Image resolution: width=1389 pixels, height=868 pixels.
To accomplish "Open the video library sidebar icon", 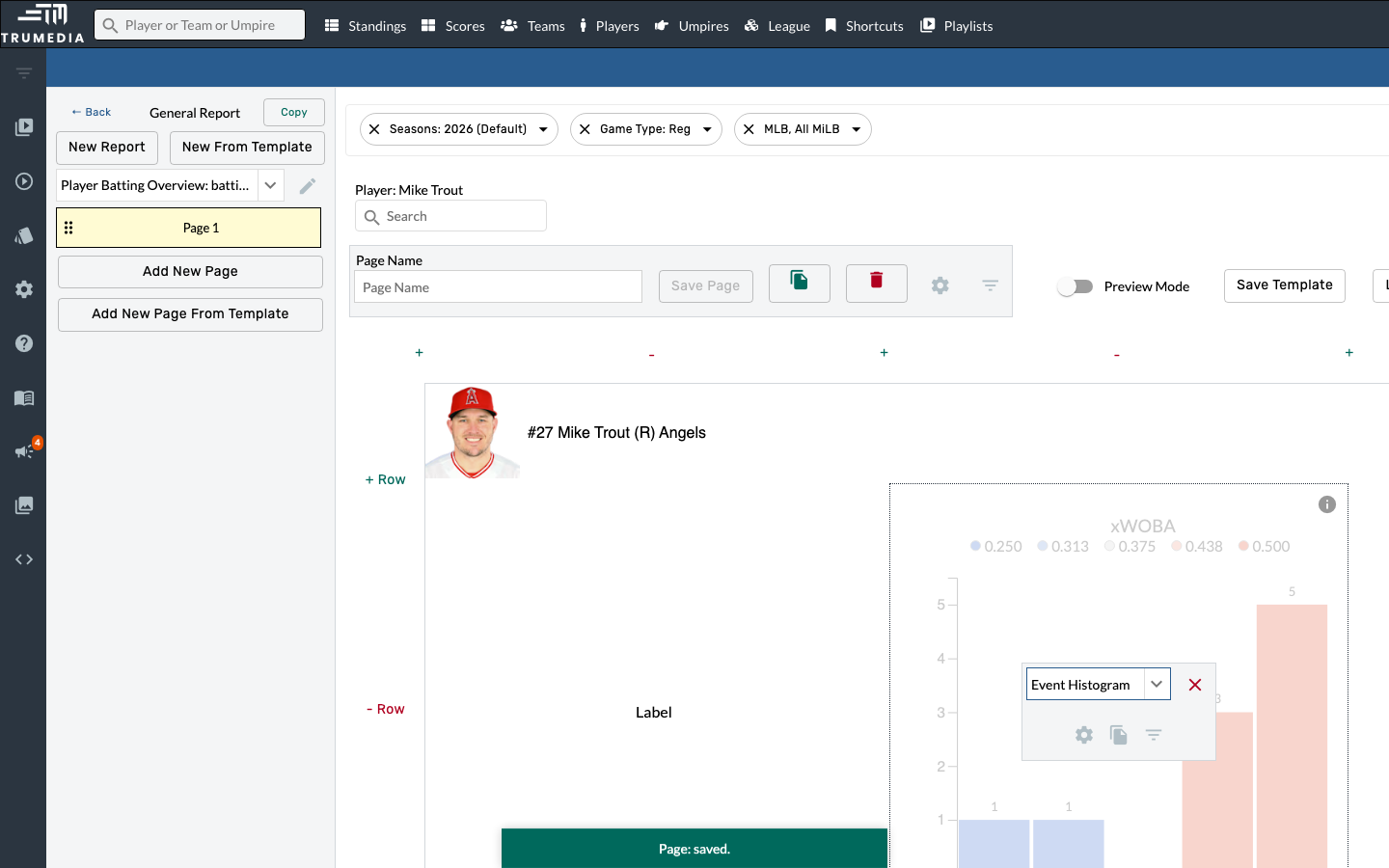I will (x=24, y=127).
